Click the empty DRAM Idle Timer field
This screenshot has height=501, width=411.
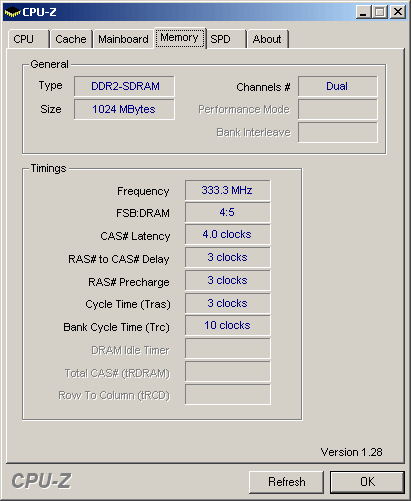[x=228, y=348]
